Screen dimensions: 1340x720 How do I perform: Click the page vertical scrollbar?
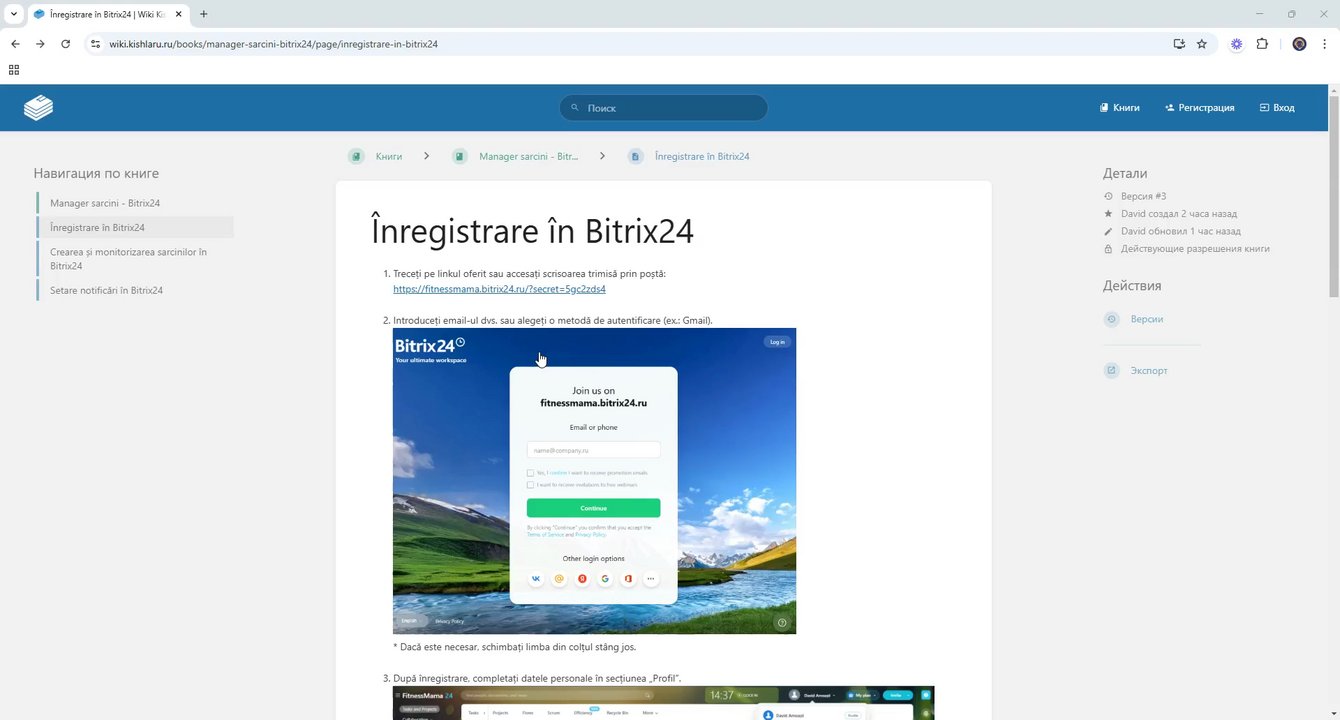1334,195
